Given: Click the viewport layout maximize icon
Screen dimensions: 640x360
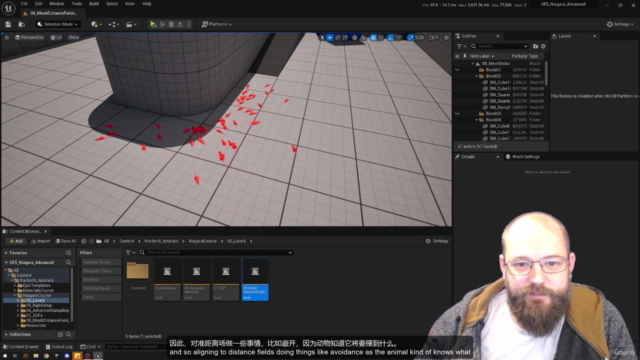Looking at the screenshot, I should click(x=447, y=38).
